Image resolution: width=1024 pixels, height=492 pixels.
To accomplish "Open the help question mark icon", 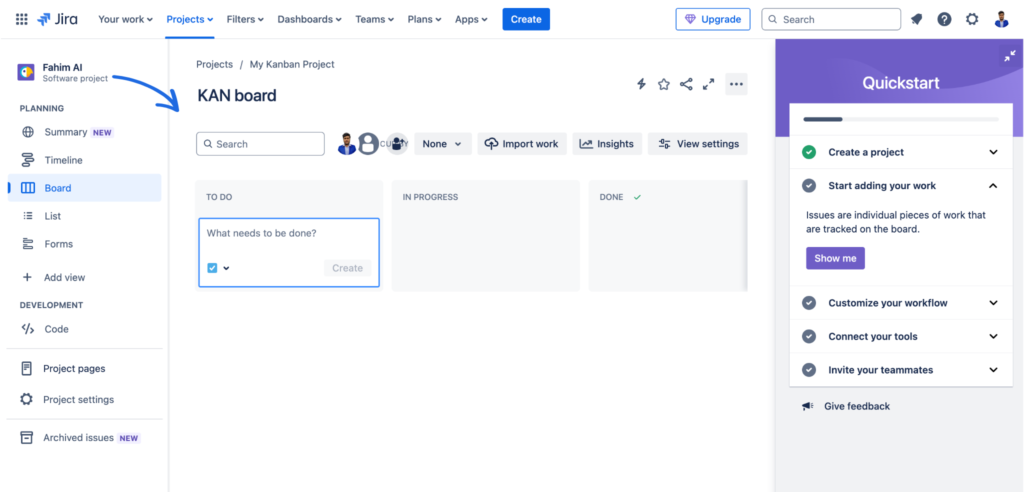I will pyautogui.click(x=944, y=20).
